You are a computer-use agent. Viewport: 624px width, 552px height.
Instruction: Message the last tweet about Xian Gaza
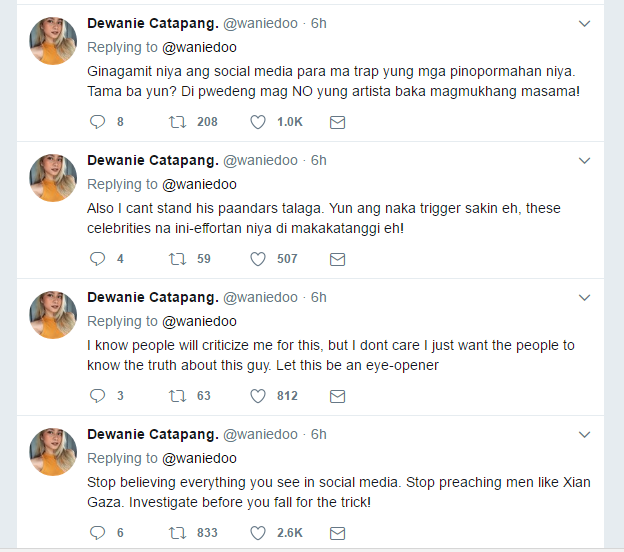coord(337,532)
